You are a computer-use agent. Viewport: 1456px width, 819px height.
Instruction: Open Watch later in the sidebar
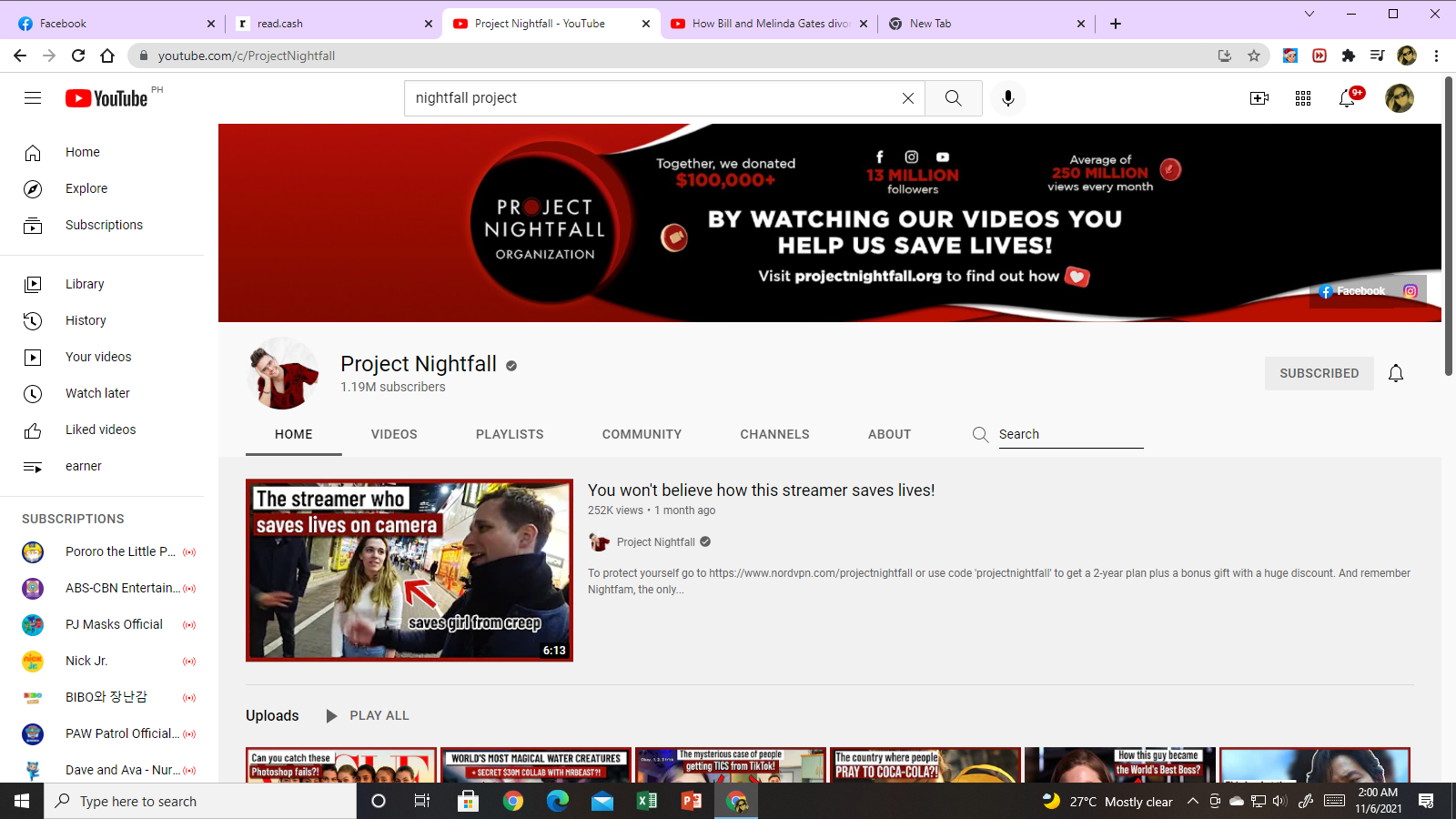click(102, 393)
